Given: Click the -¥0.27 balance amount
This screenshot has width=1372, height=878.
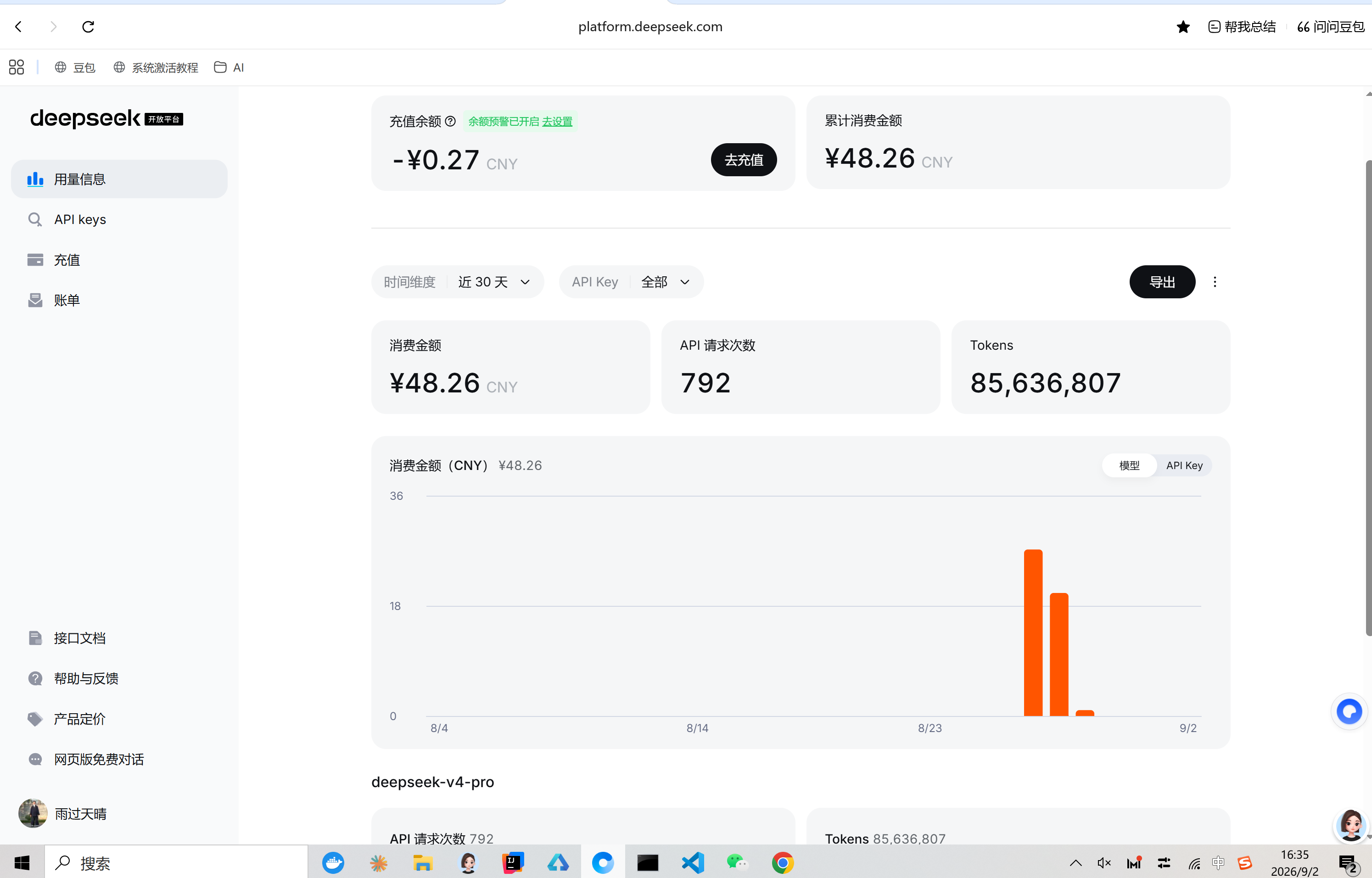Looking at the screenshot, I should (x=436, y=160).
